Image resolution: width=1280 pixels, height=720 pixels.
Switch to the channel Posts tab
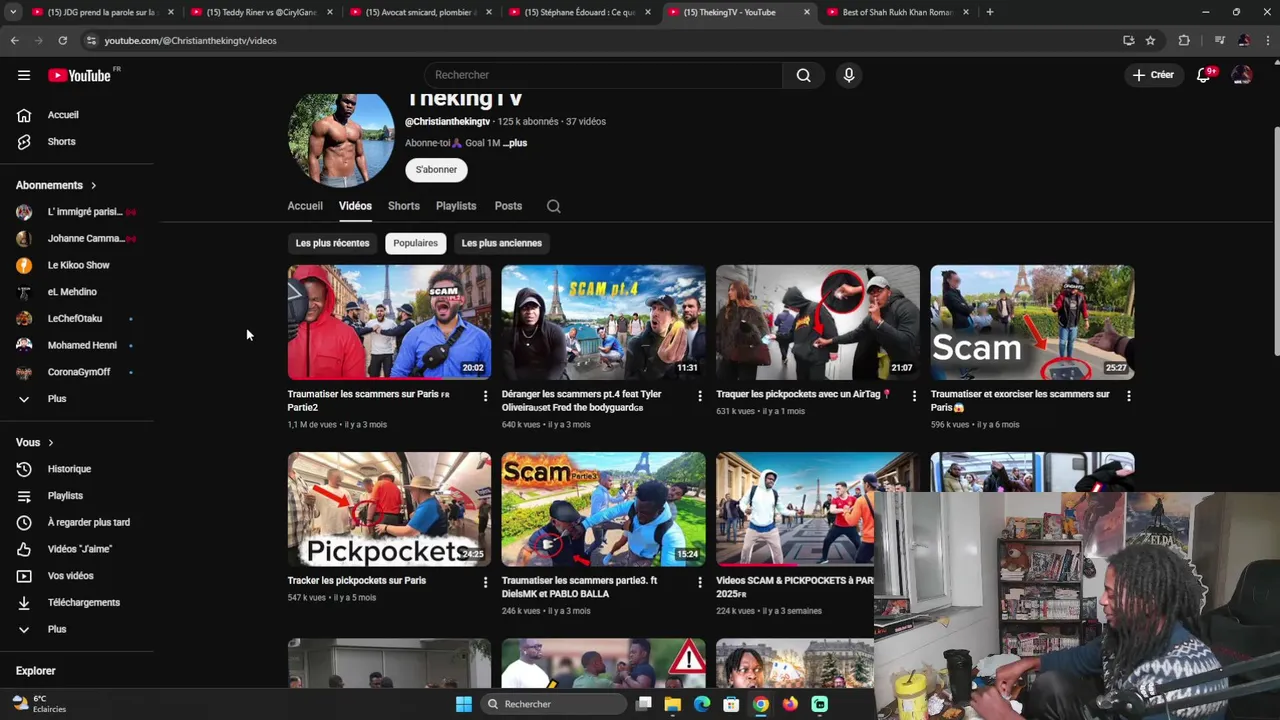[508, 206]
